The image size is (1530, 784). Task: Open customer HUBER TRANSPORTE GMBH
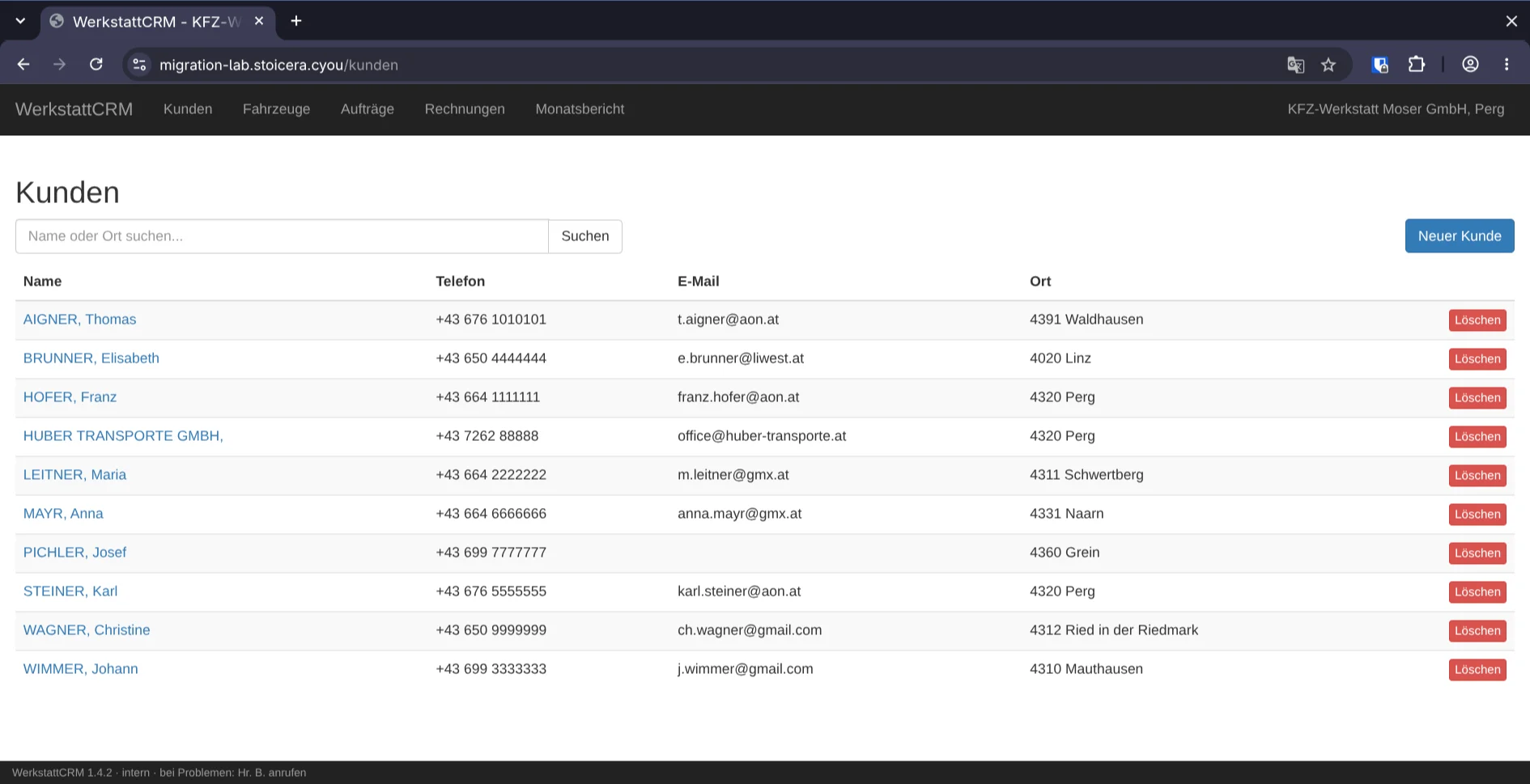tap(123, 436)
